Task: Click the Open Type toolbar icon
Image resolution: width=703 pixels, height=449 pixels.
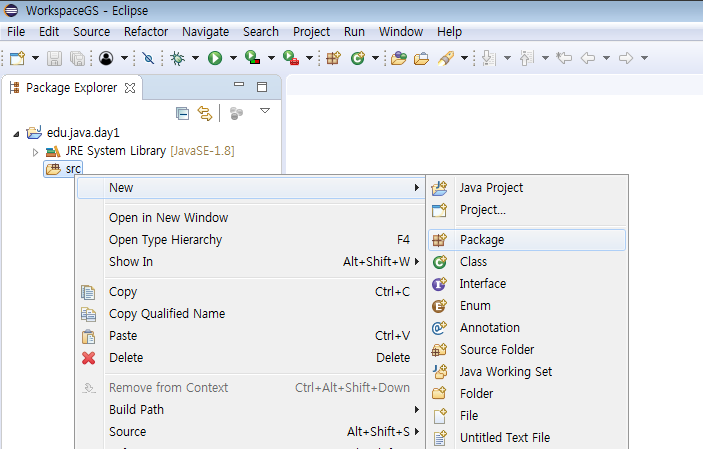Action: click(x=399, y=58)
